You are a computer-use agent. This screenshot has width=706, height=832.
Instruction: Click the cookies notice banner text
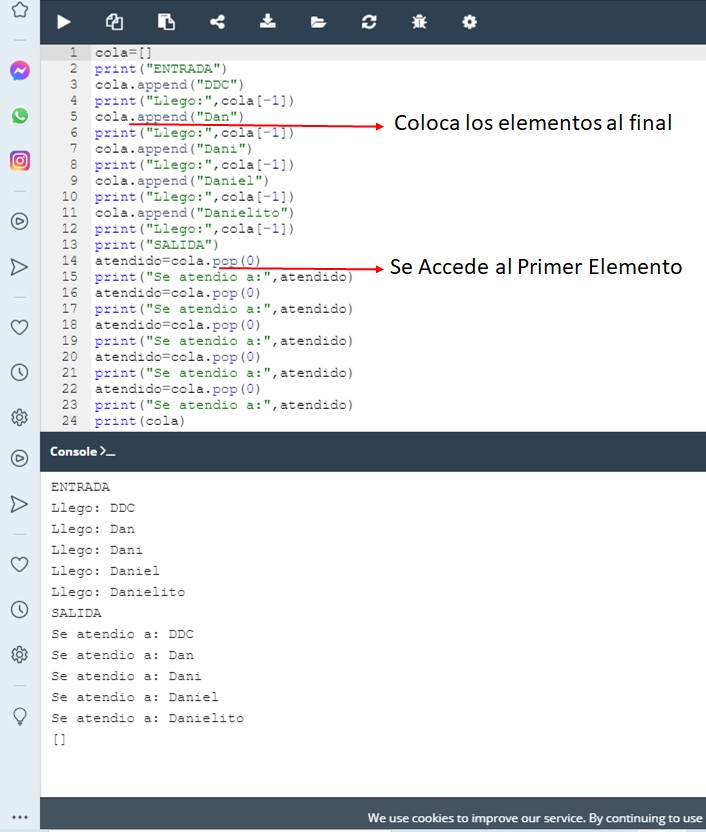(535, 818)
